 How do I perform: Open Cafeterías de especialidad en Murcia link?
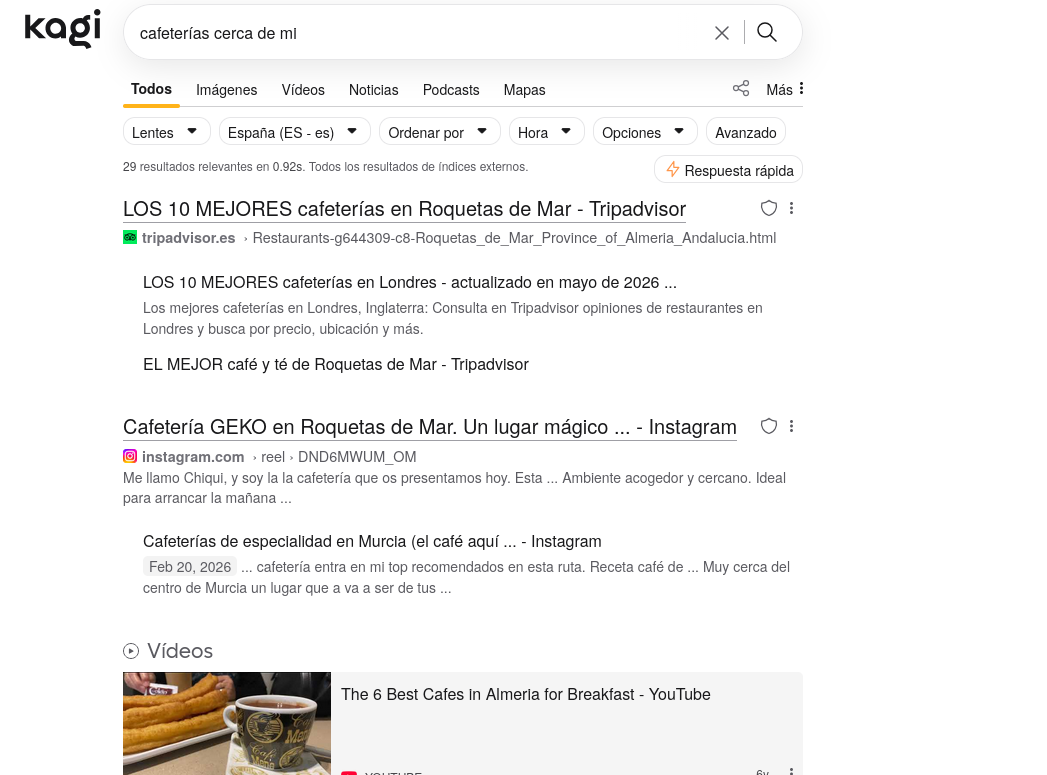tap(372, 541)
